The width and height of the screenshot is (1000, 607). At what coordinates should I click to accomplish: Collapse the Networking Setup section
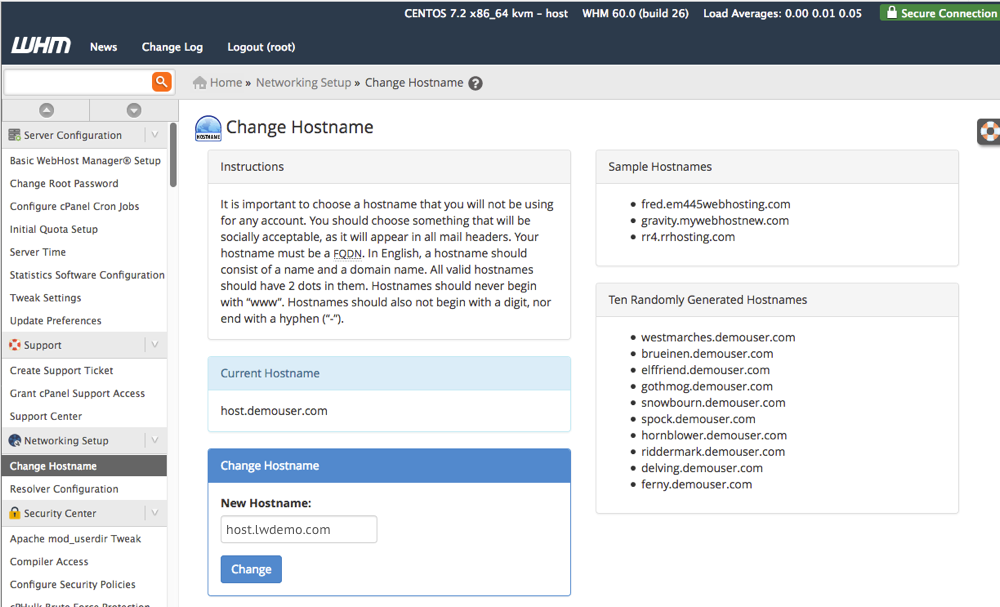155,440
